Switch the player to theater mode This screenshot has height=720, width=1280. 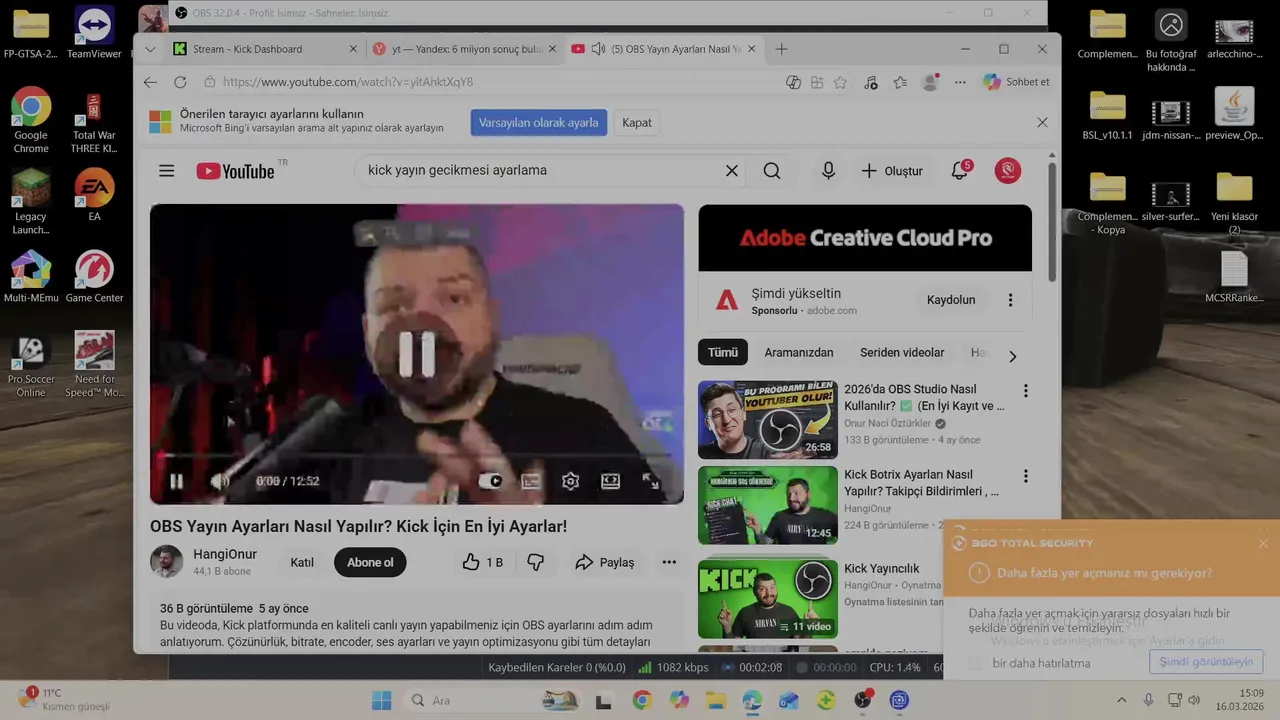[610, 481]
